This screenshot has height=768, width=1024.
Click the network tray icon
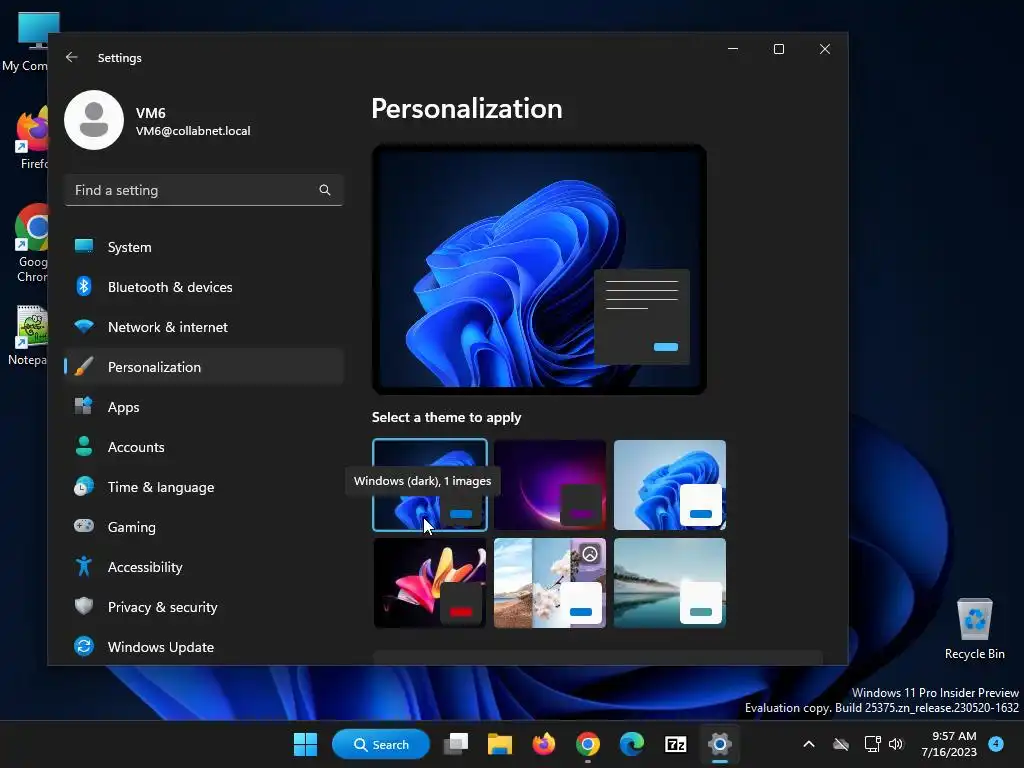click(x=872, y=744)
